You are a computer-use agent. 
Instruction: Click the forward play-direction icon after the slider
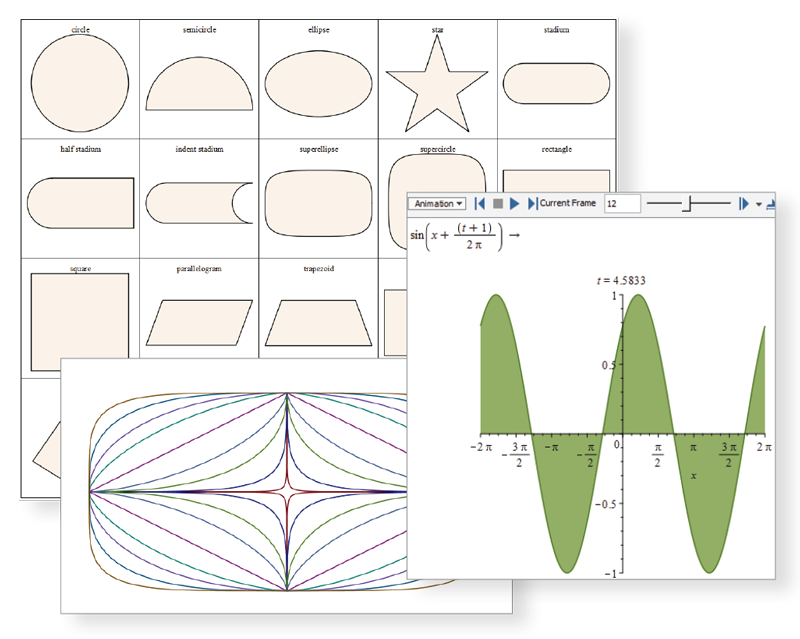tap(744, 204)
